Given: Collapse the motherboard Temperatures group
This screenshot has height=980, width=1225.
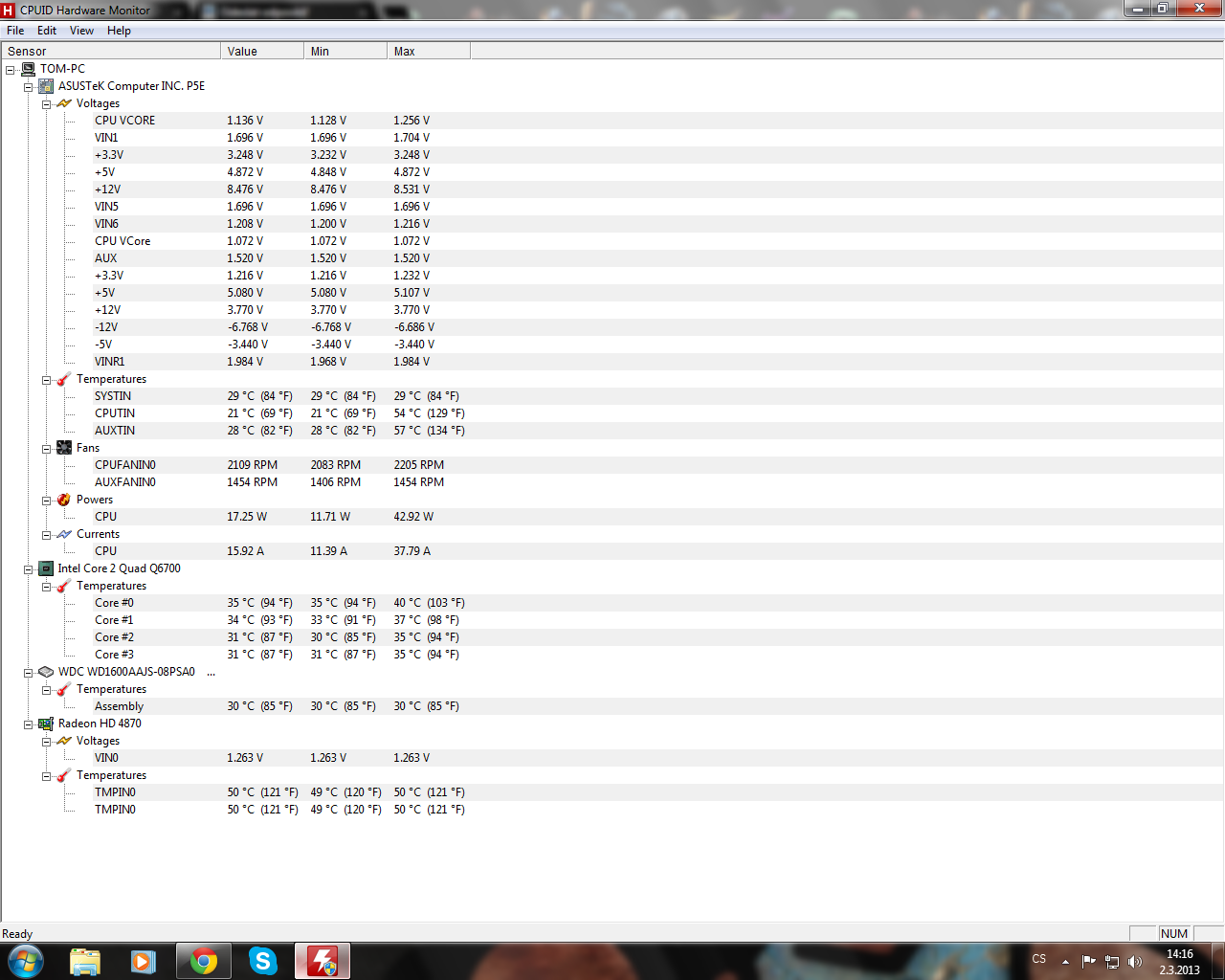Looking at the screenshot, I should pos(46,380).
